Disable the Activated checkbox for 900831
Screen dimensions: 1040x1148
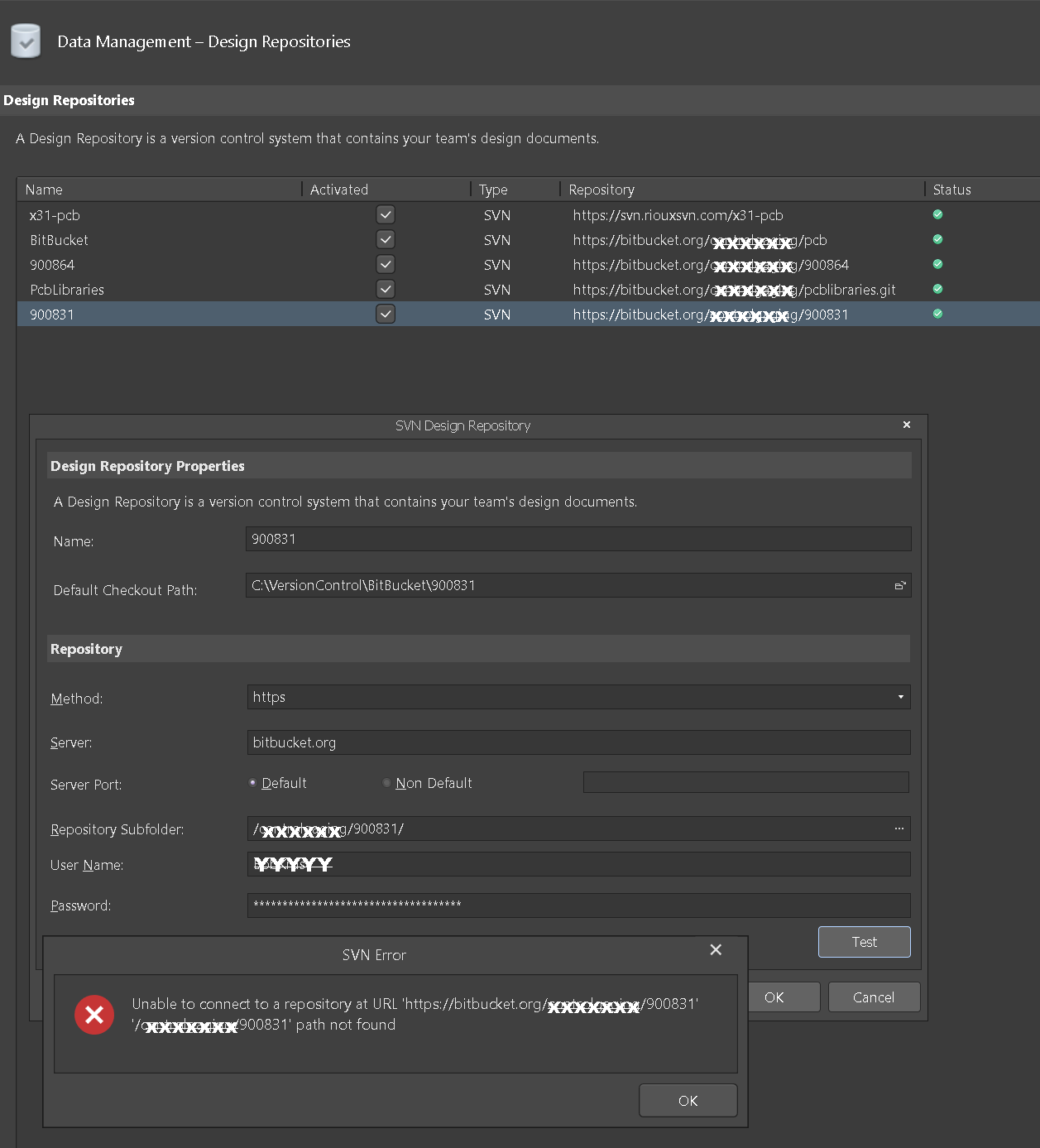[x=386, y=314]
